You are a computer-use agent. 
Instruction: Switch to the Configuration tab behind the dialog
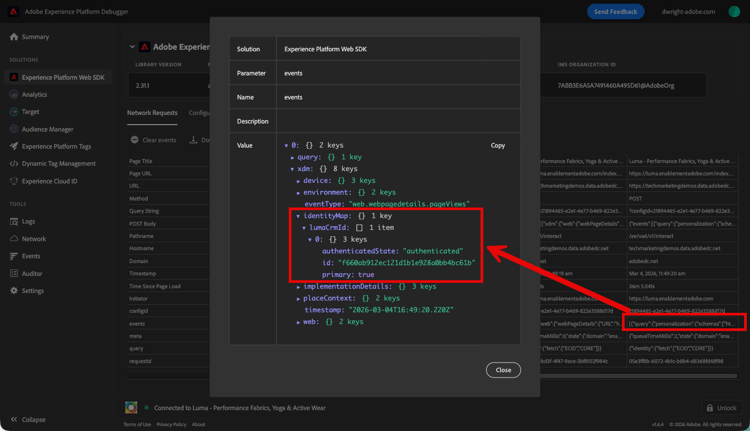pyautogui.click(x=199, y=113)
